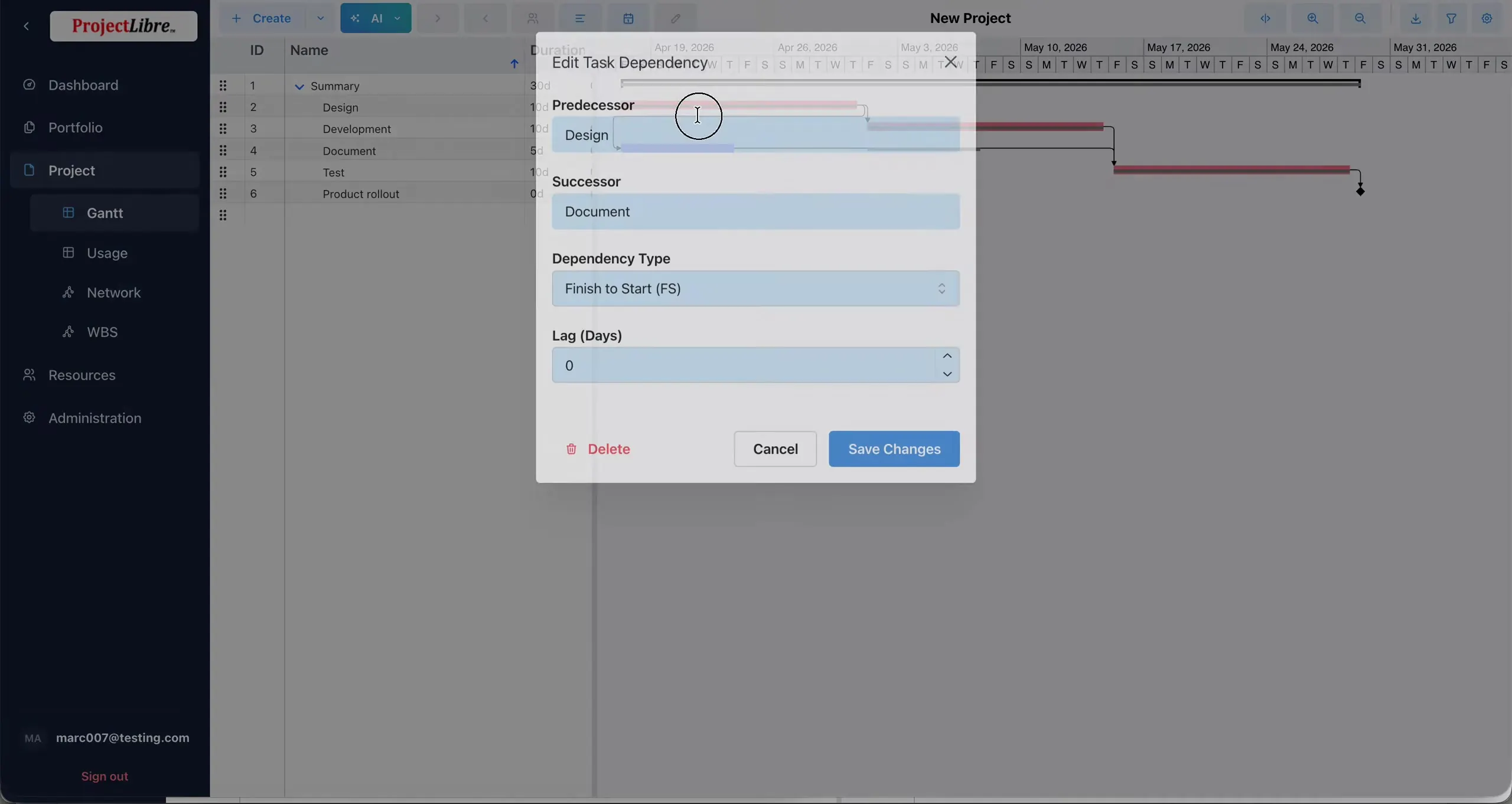Click the indent task arrow icon
Screen dimensions: 1512x804
pyautogui.click(x=438, y=18)
